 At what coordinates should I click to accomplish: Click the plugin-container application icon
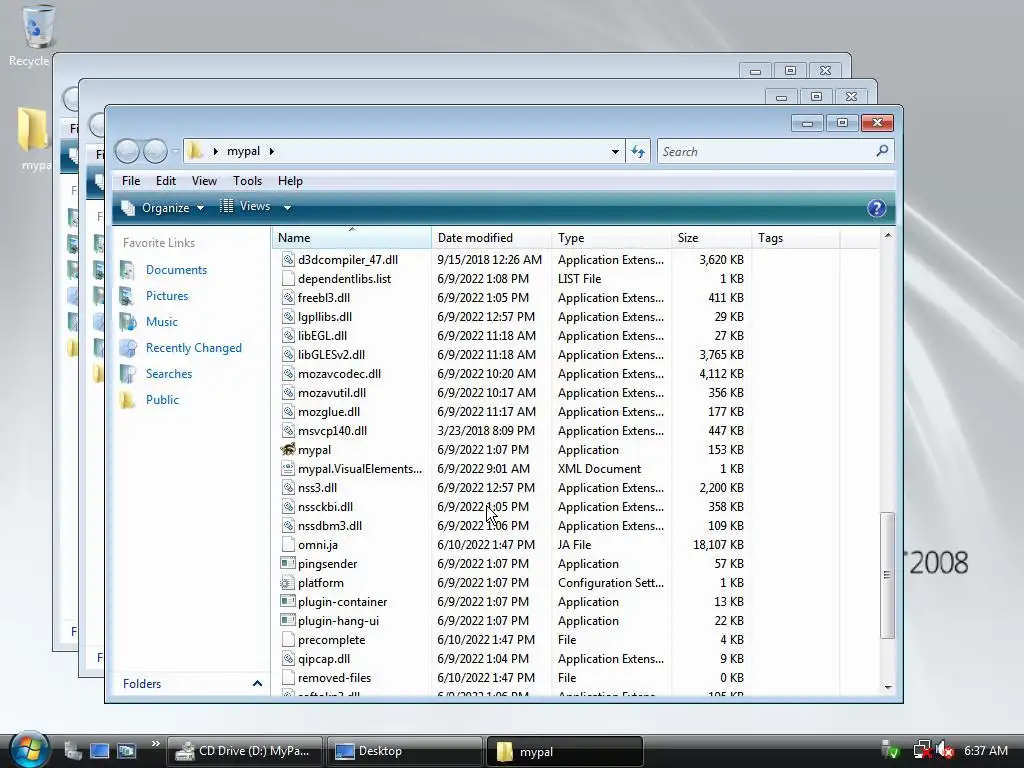[288, 601]
